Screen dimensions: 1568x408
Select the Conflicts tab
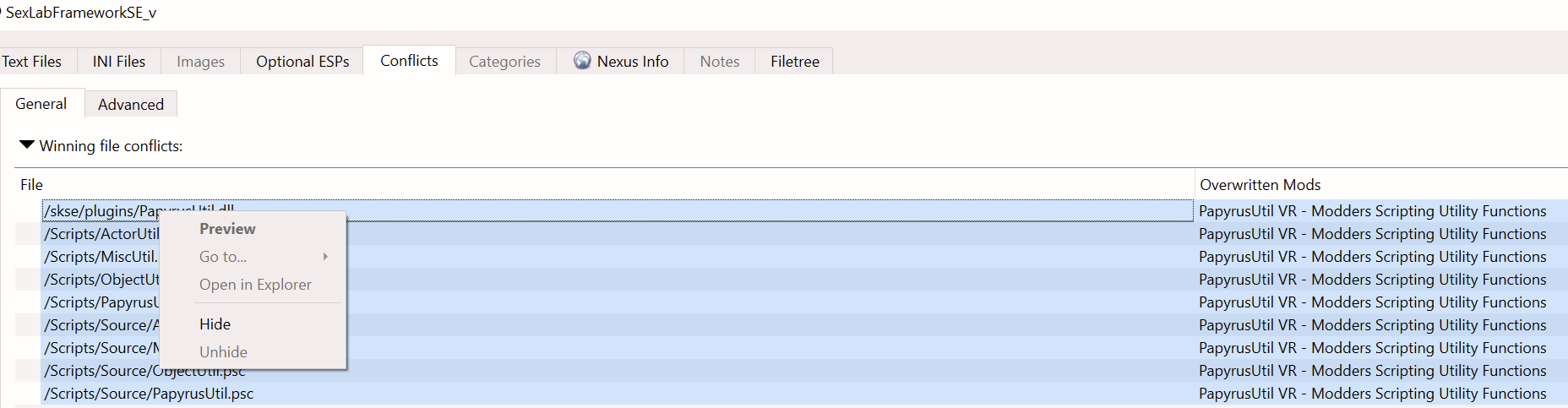(409, 60)
